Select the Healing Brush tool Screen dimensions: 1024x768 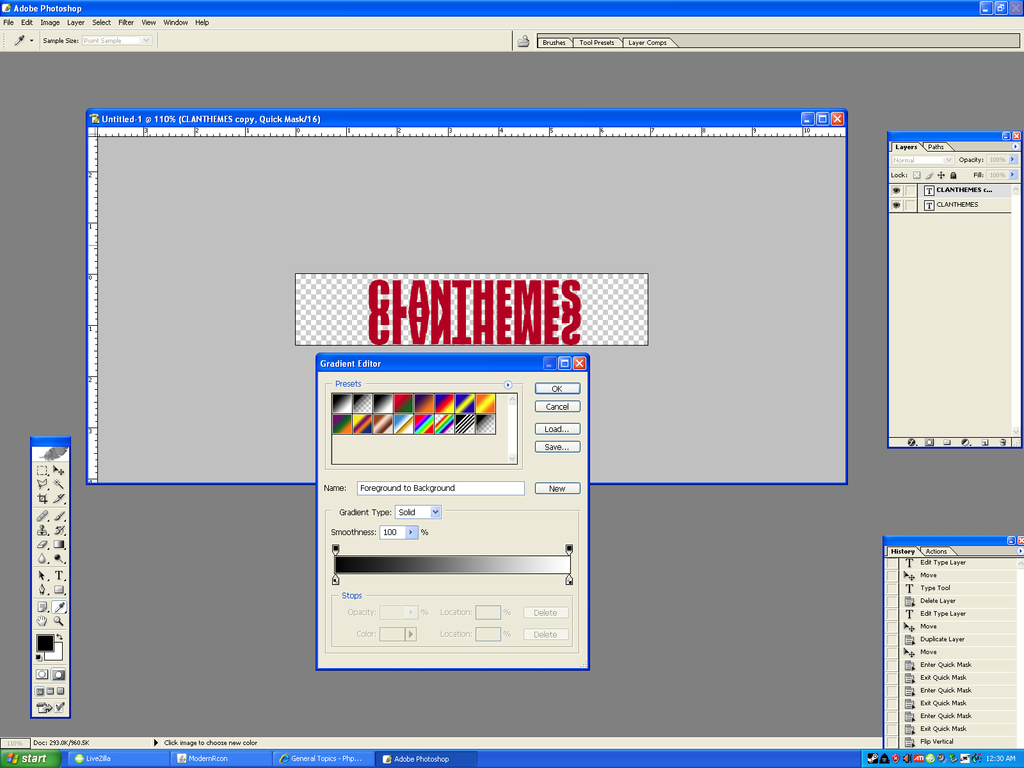42,516
